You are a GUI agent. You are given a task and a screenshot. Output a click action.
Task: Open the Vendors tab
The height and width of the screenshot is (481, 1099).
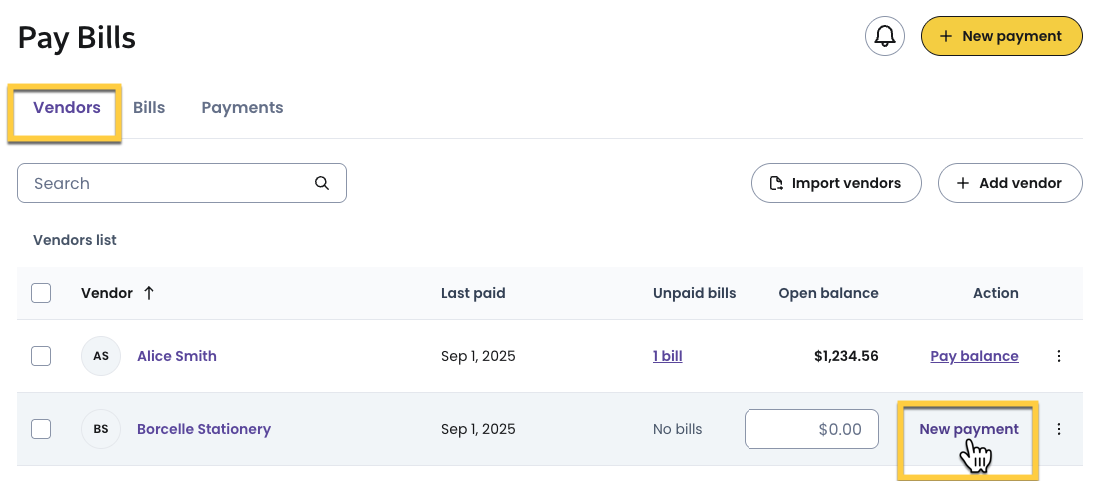67,107
